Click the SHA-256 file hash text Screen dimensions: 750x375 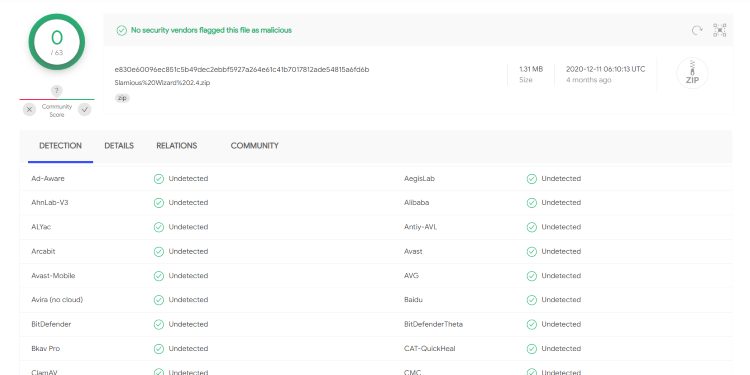pos(242,69)
